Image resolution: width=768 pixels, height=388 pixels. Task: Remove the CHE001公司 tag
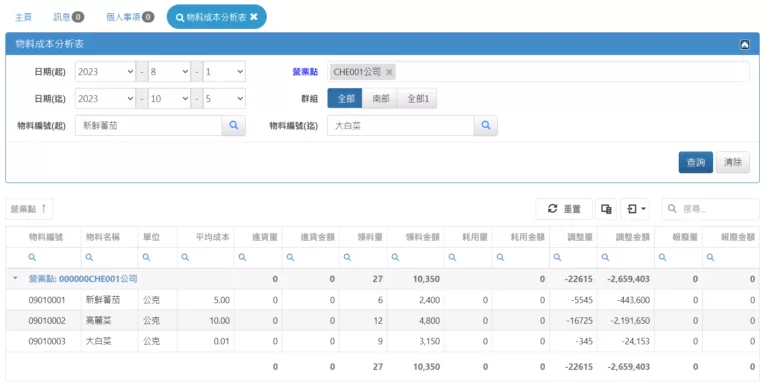(x=389, y=72)
